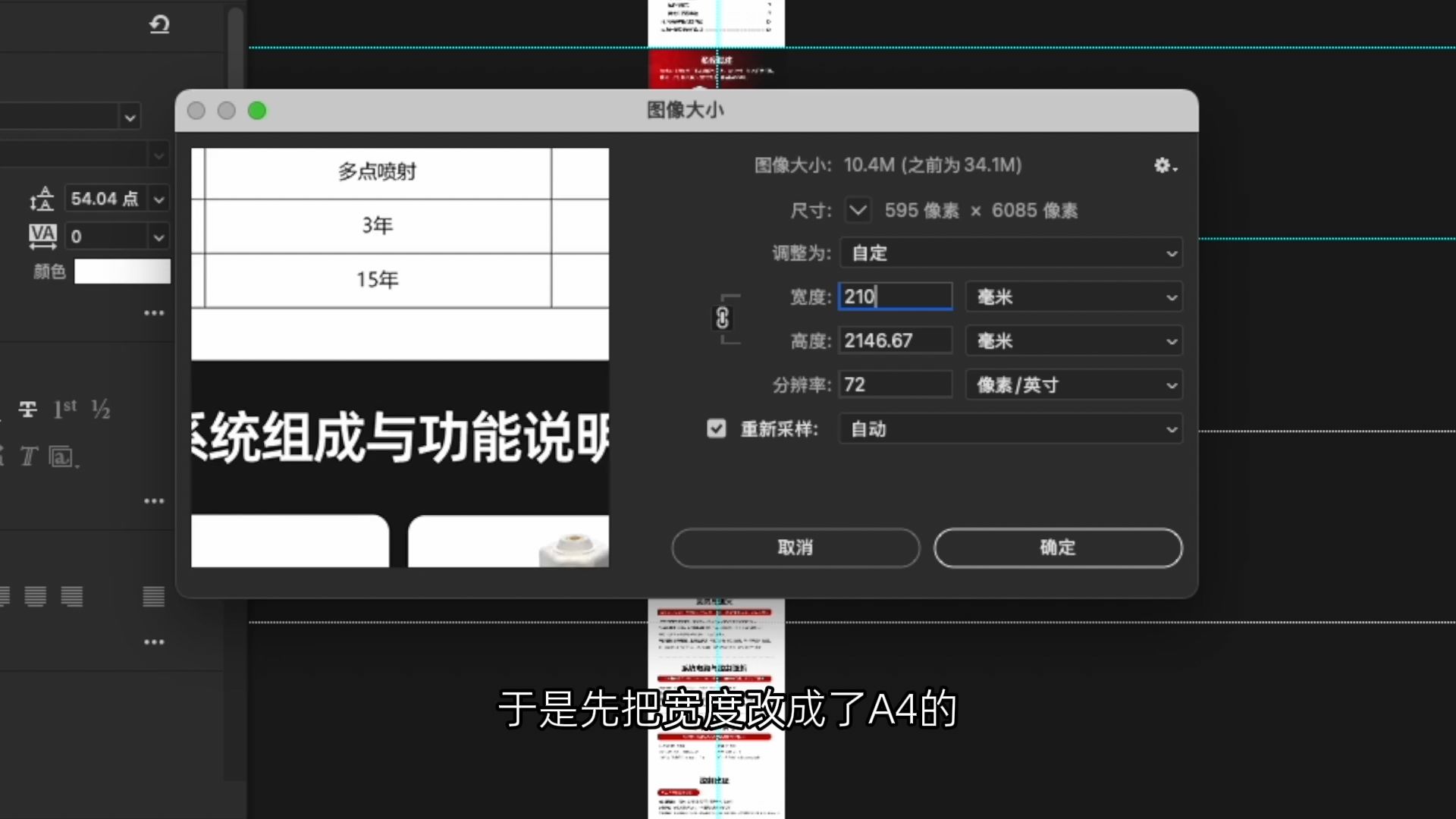This screenshot has width=1456, height=819.
Task: Click the strikethrough text style icon
Action: coord(28,409)
